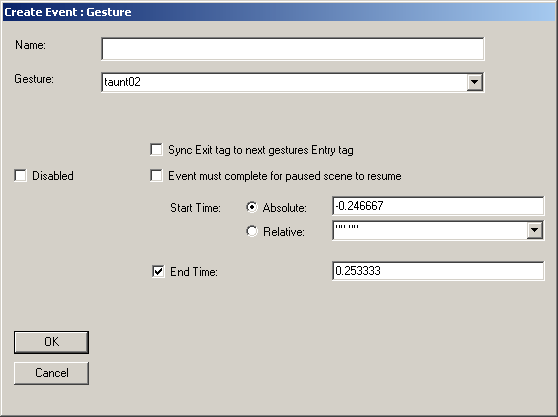Confirm with the OK button
The height and width of the screenshot is (417, 558).
[x=51, y=342]
